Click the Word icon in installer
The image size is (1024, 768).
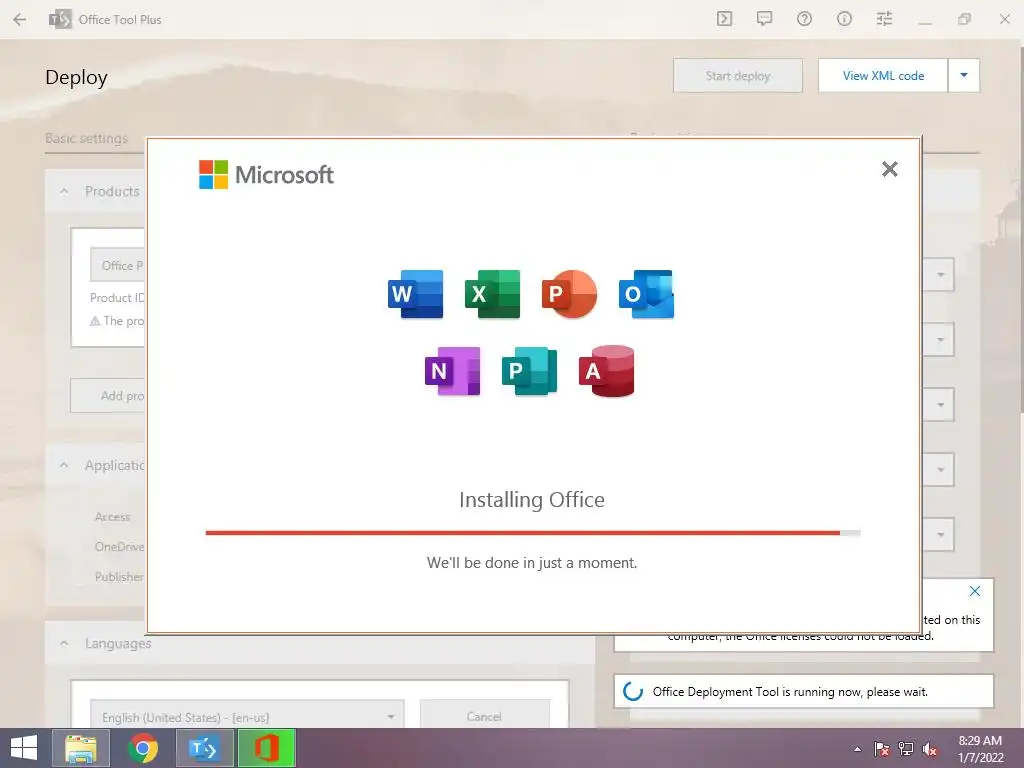point(415,294)
